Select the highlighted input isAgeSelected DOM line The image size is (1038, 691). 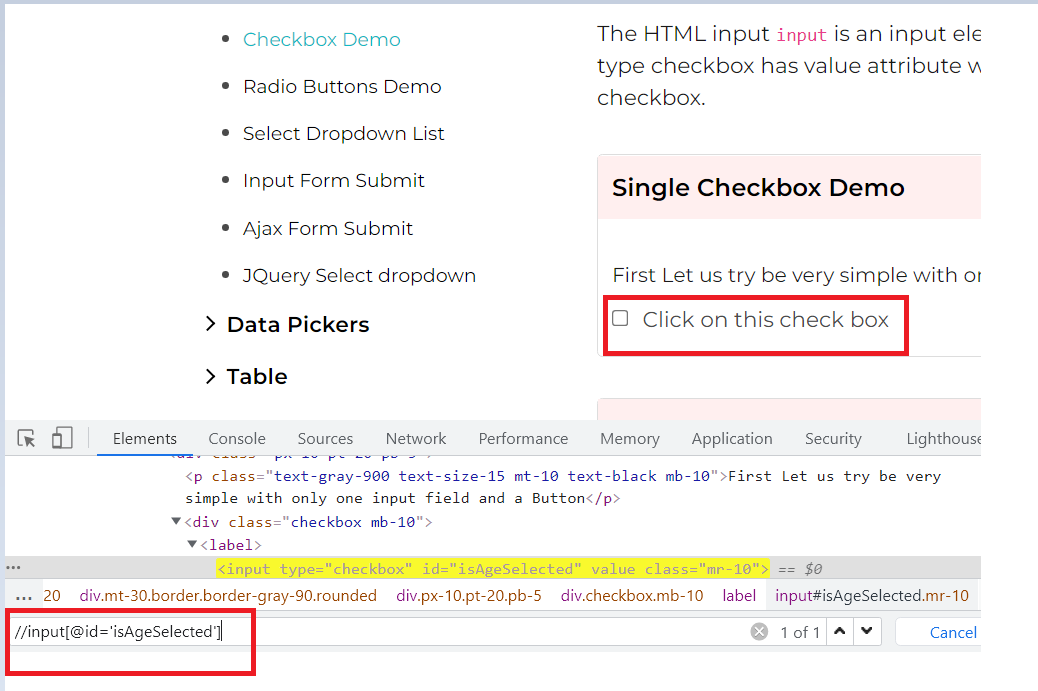coord(493,569)
